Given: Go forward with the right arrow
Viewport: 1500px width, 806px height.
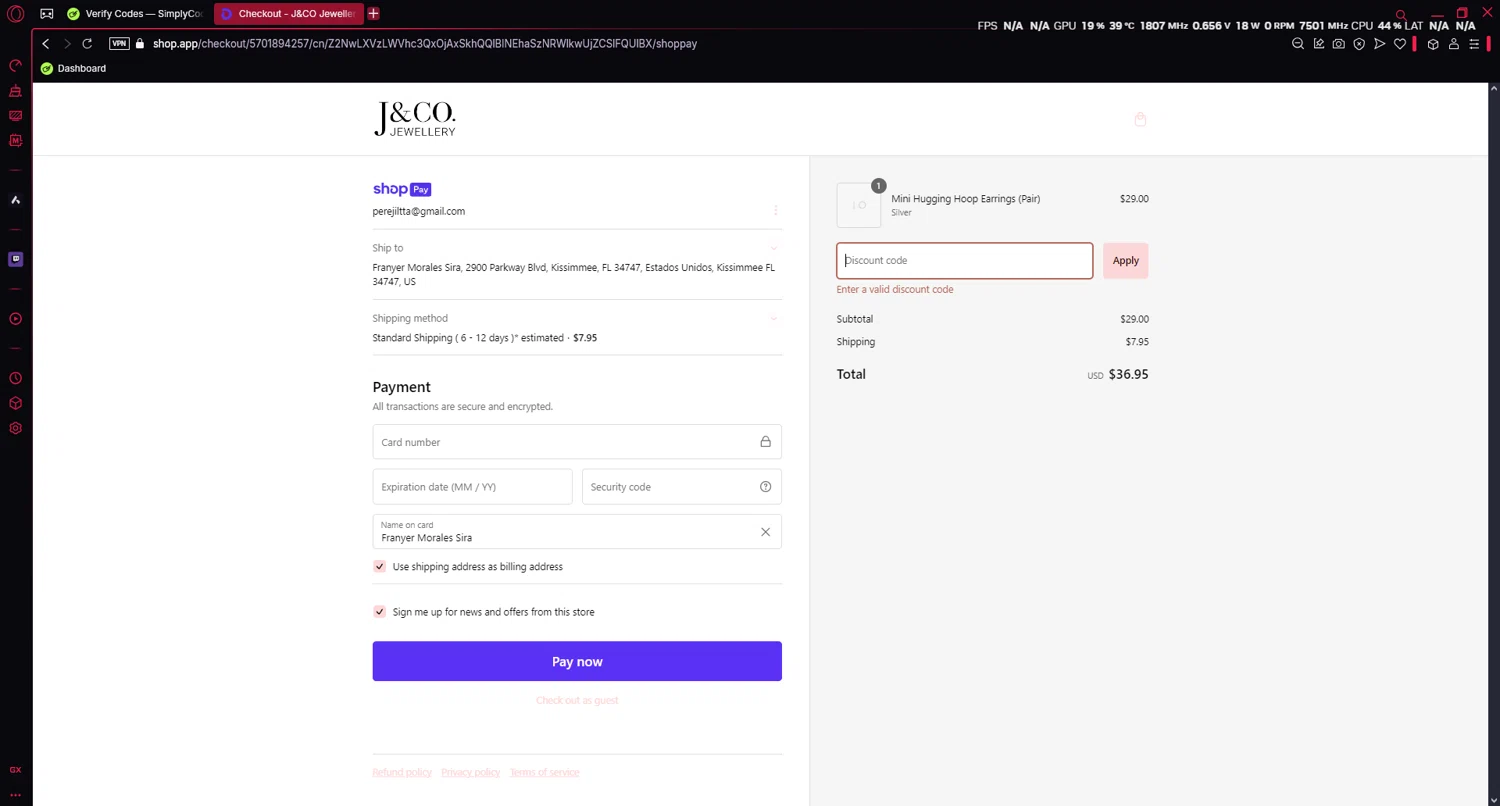Looking at the screenshot, I should [67, 44].
